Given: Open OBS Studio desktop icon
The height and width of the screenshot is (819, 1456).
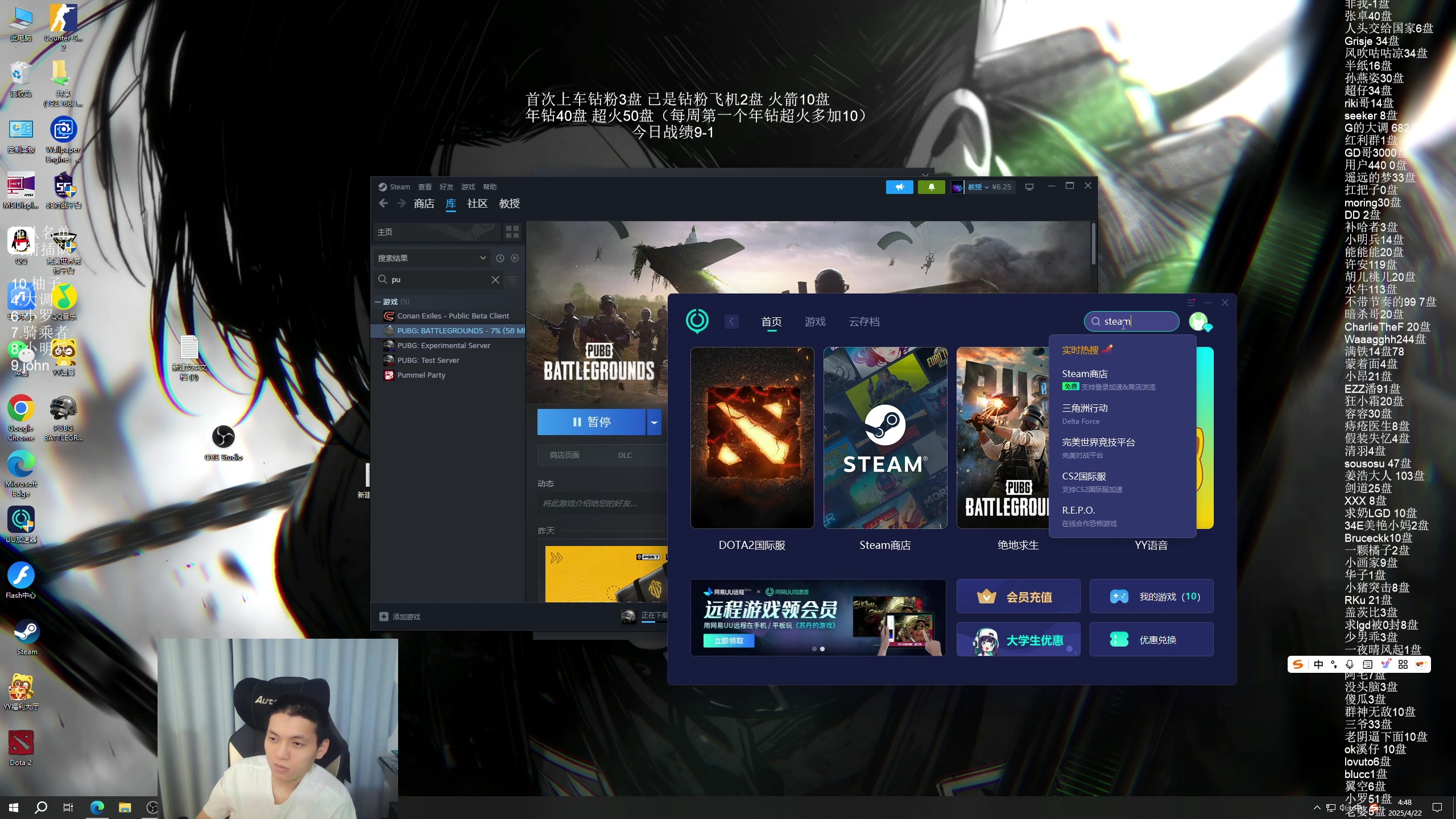Looking at the screenshot, I should (224, 442).
